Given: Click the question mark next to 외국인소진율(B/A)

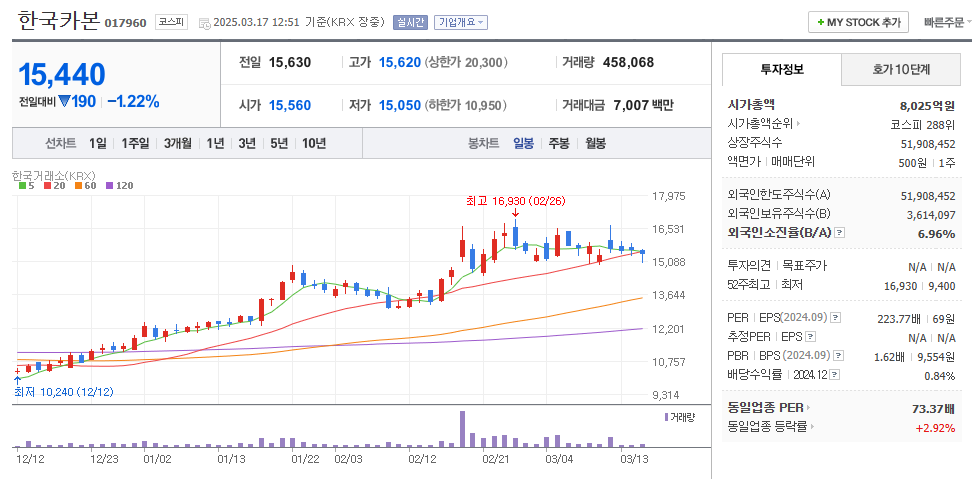Looking at the screenshot, I should click(x=840, y=233).
